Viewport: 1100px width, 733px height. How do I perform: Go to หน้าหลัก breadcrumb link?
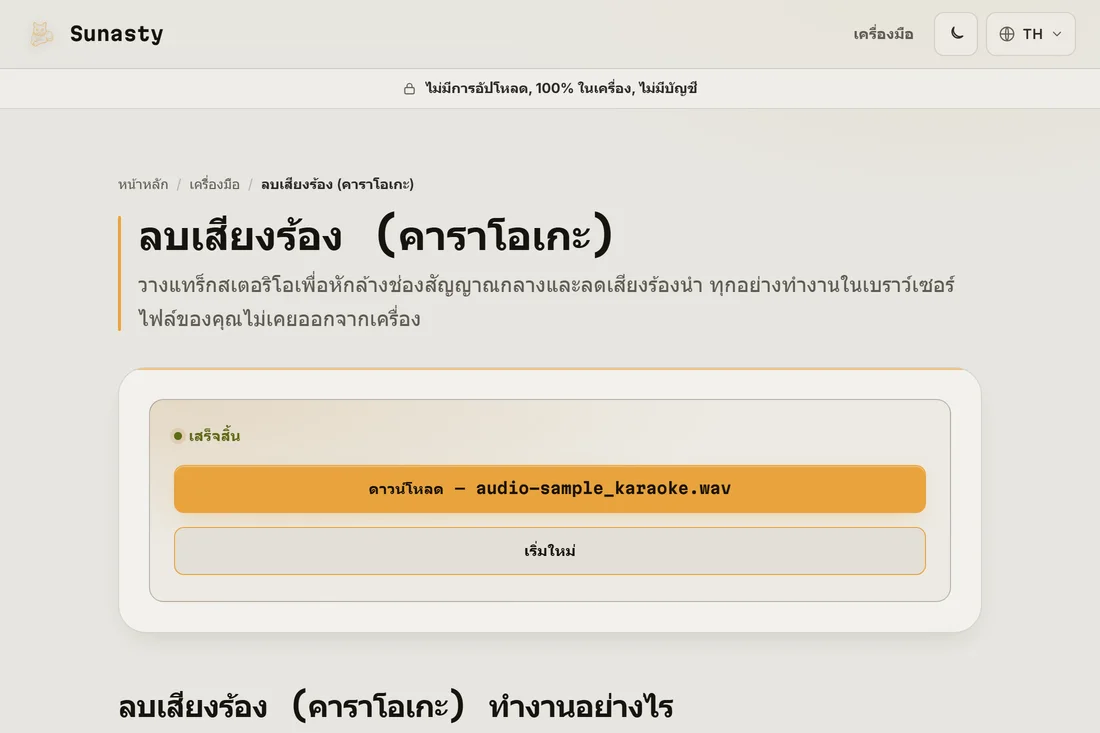tap(143, 184)
